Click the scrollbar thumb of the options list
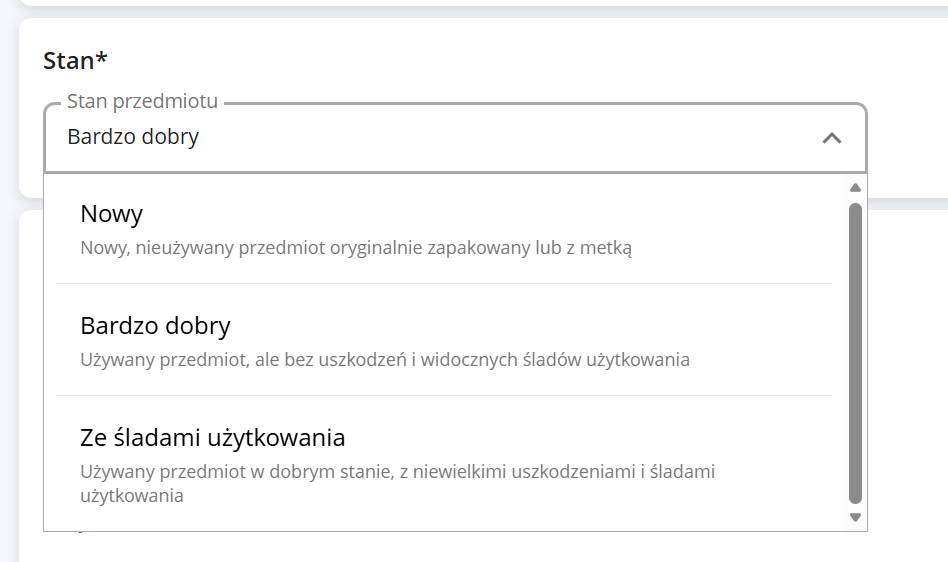948x562 pixels. coord(855,350)
